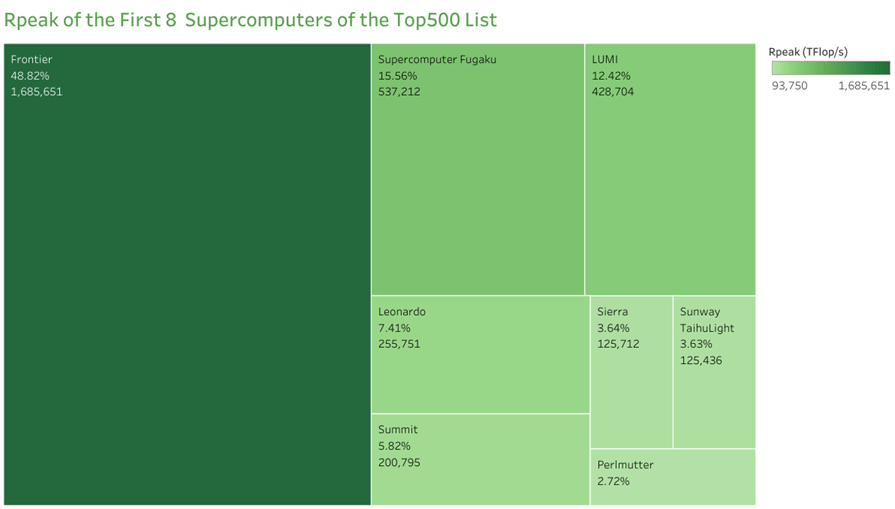Click the chart title about Top500 supercomputers
The height and width of the screenshot is (509, 895).
pos(251,20)
